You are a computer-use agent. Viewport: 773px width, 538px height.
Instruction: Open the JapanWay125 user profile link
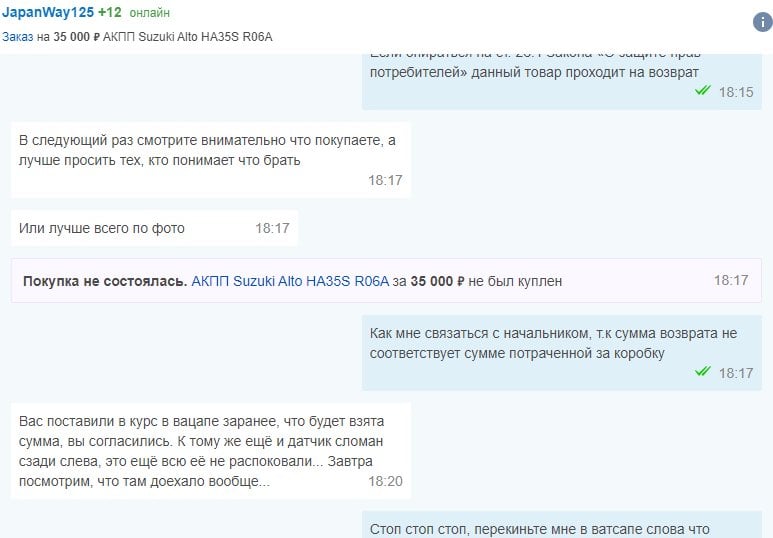(x=48, y=12)
